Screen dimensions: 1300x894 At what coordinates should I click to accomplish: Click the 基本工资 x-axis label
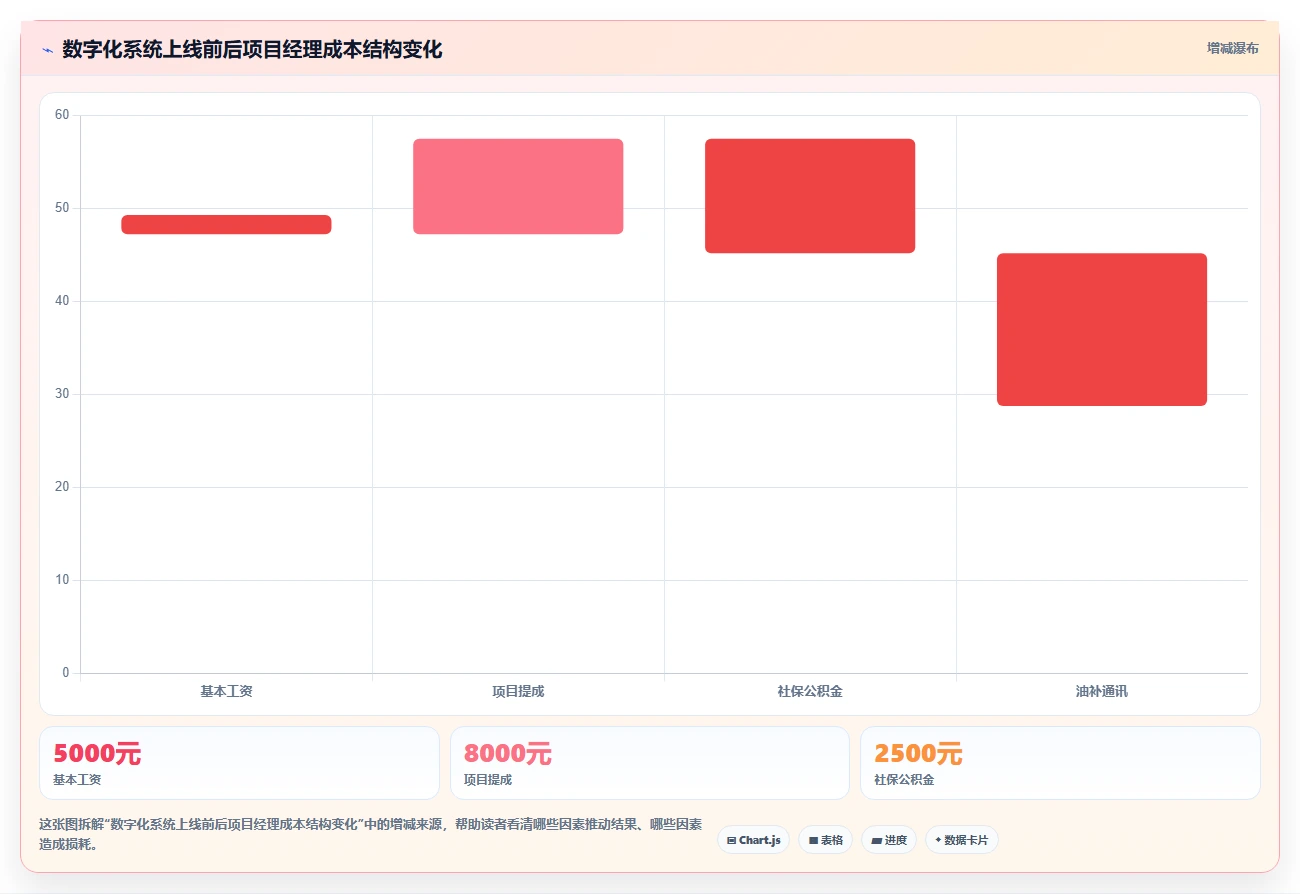click(226, 691)
